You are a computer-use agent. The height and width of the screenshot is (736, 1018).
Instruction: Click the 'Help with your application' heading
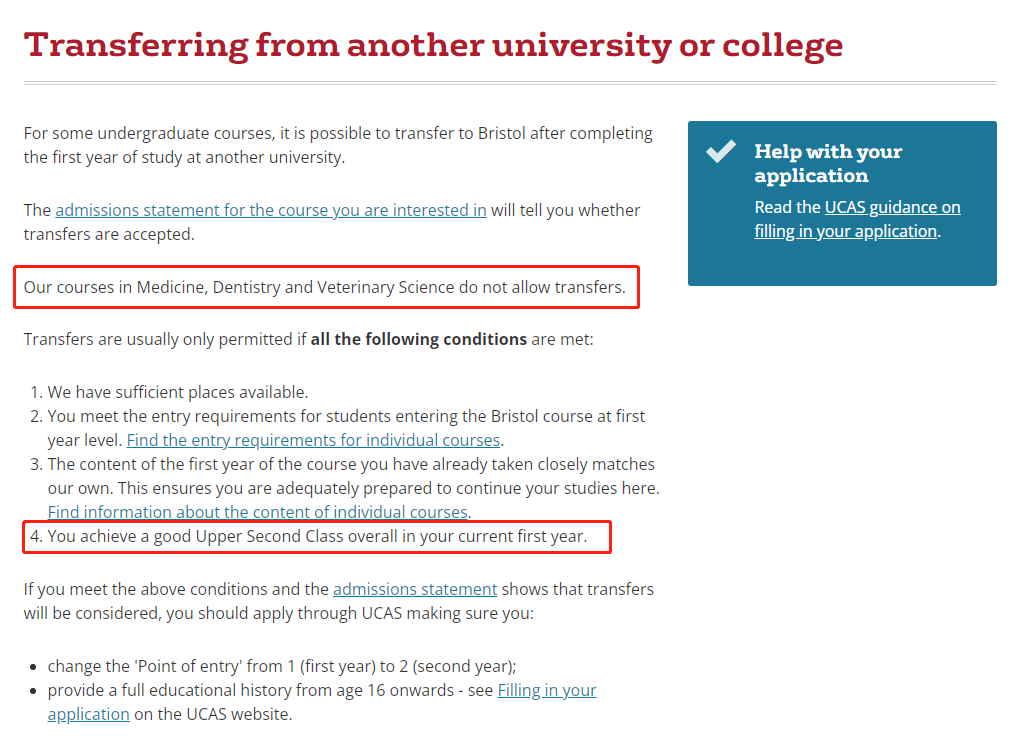coord(828,164)
